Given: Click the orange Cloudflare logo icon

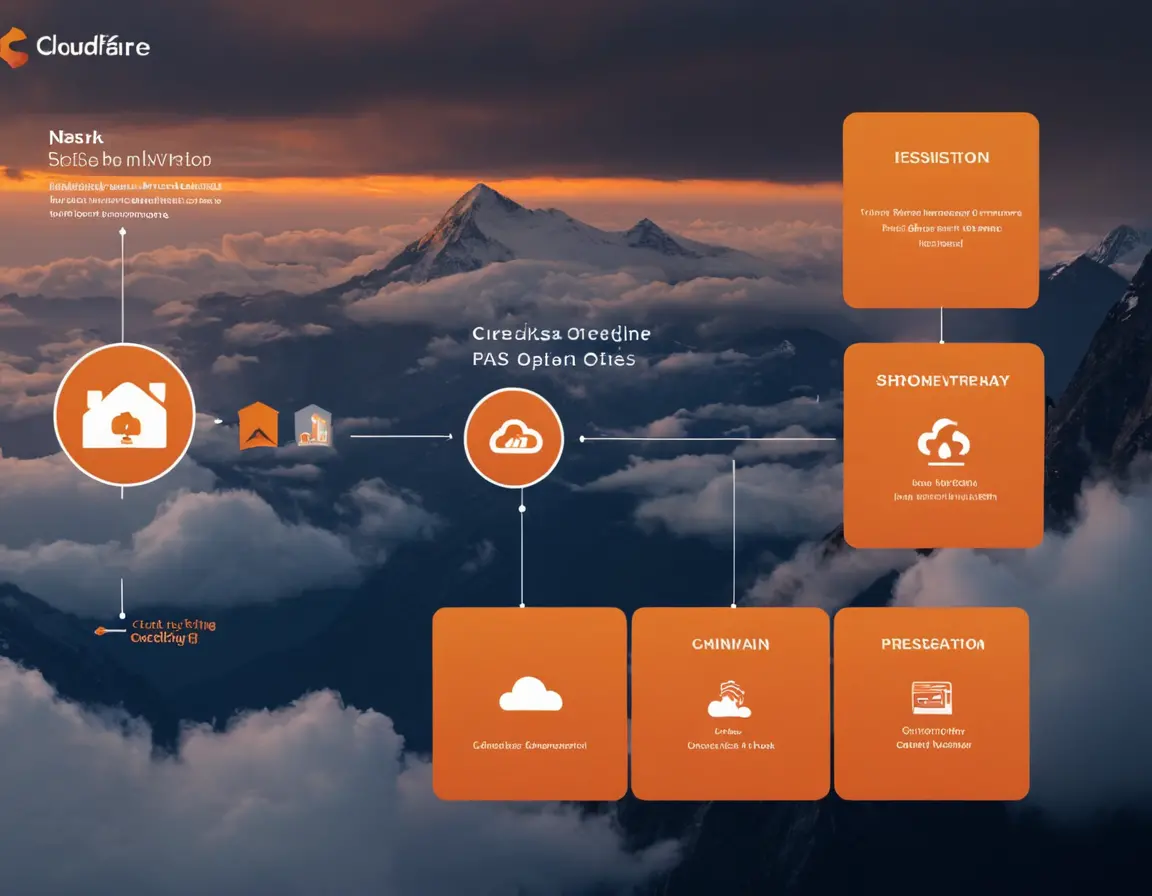Looking at the screenshot, I should pyautogui.click(x=14, y=47).
